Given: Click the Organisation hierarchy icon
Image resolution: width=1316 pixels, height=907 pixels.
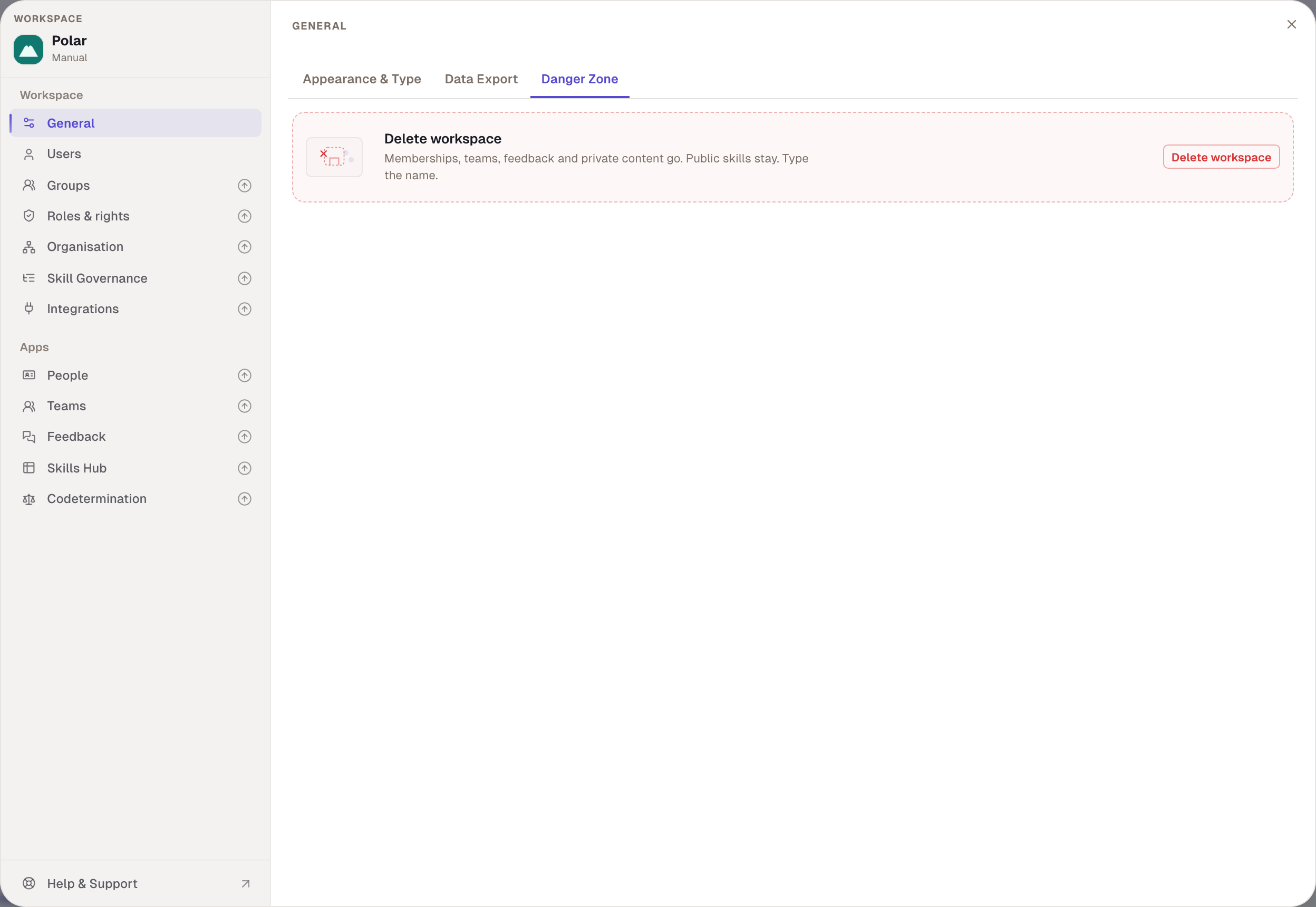Looking at the screenshot, I should coord(29,247).
